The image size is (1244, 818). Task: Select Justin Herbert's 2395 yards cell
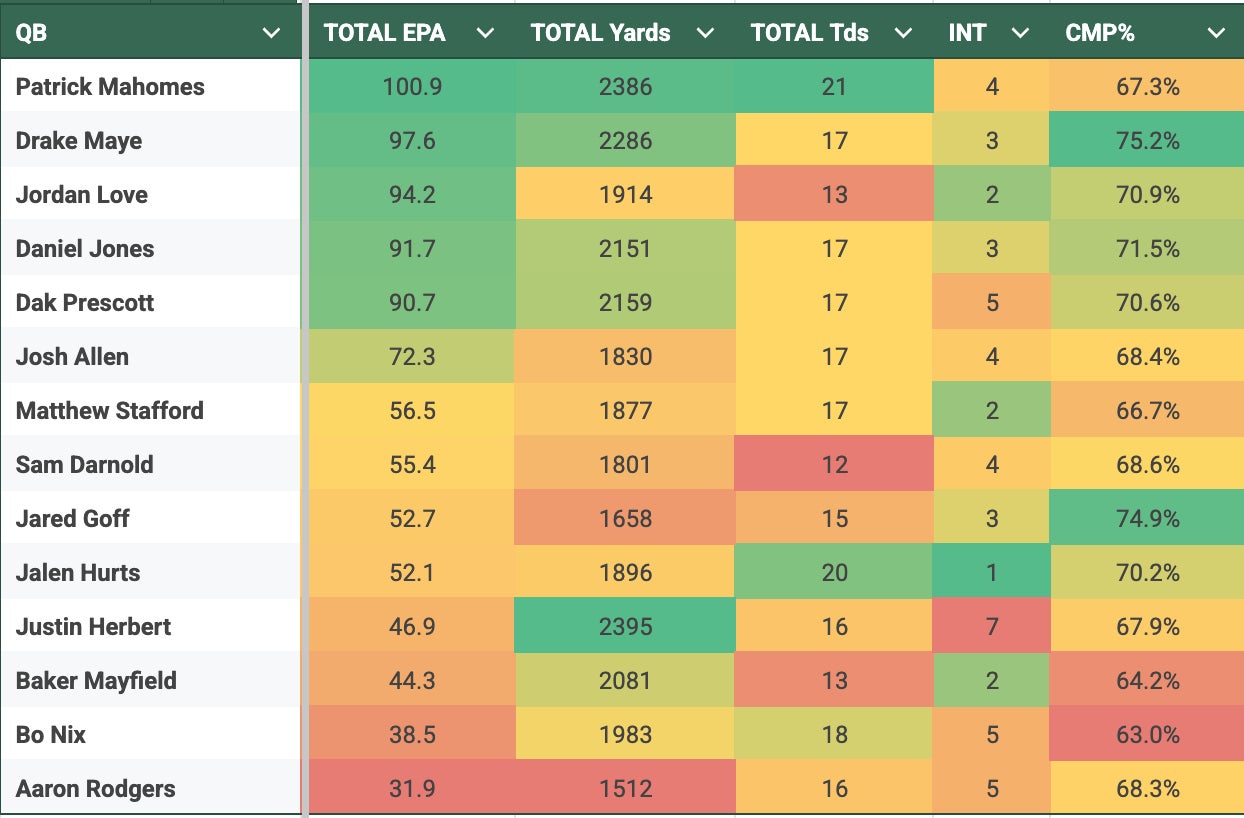tap(624, 627)
